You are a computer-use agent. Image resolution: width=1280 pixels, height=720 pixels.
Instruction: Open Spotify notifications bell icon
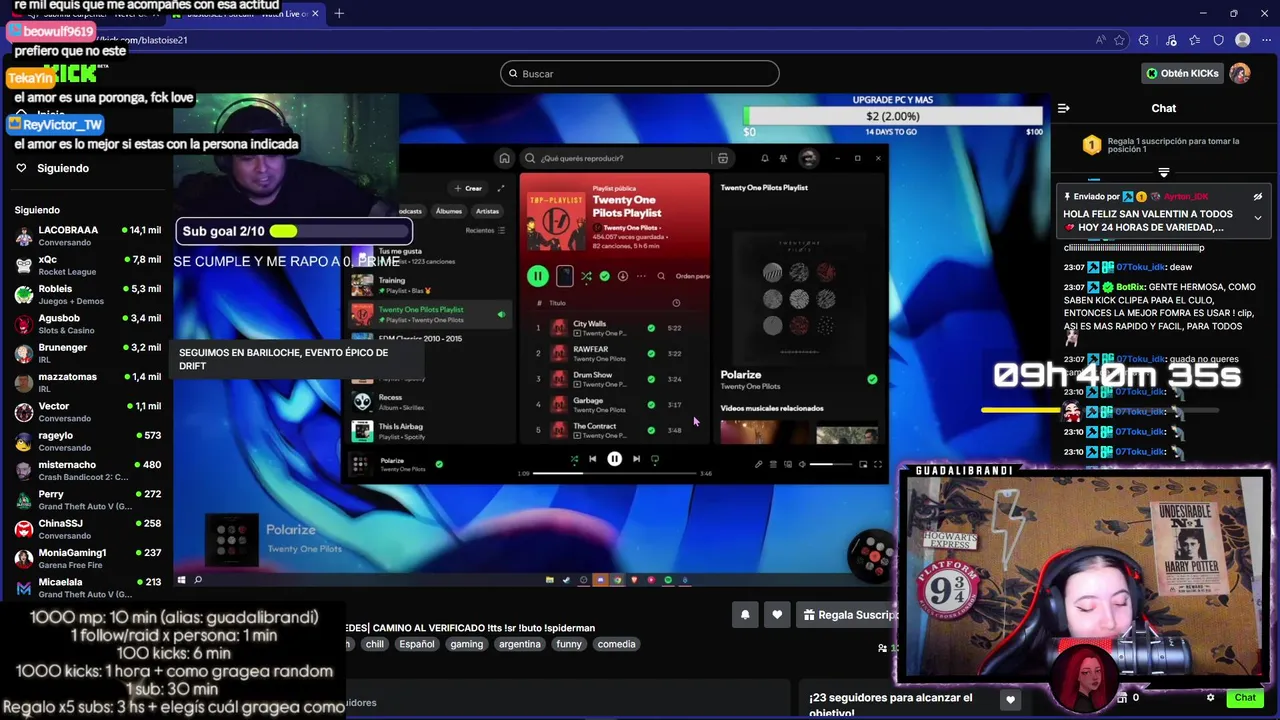[x=765, y=158]
